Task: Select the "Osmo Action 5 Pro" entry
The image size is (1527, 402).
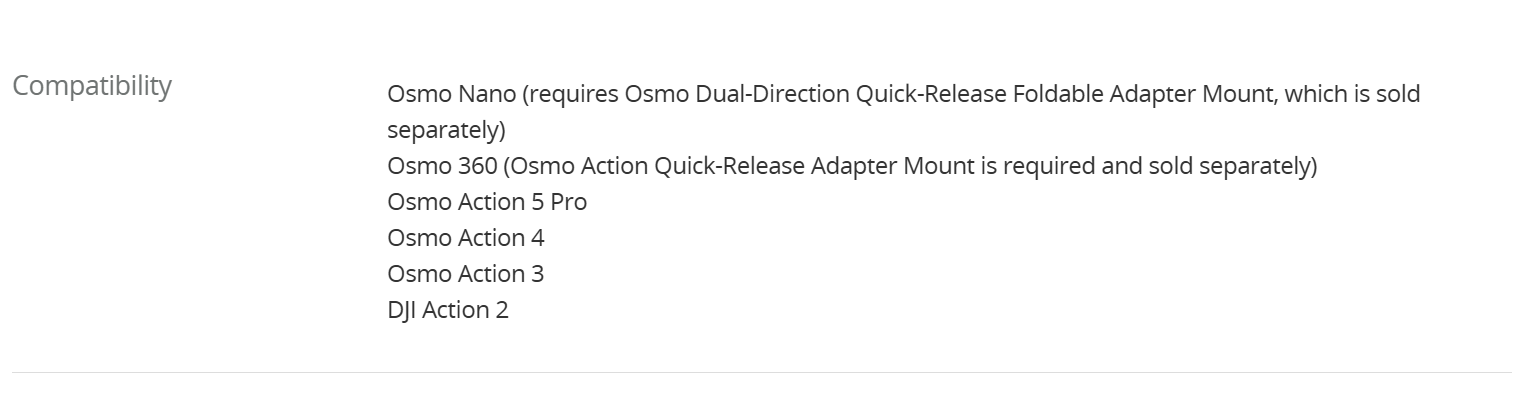Action: tap(487, 202)
